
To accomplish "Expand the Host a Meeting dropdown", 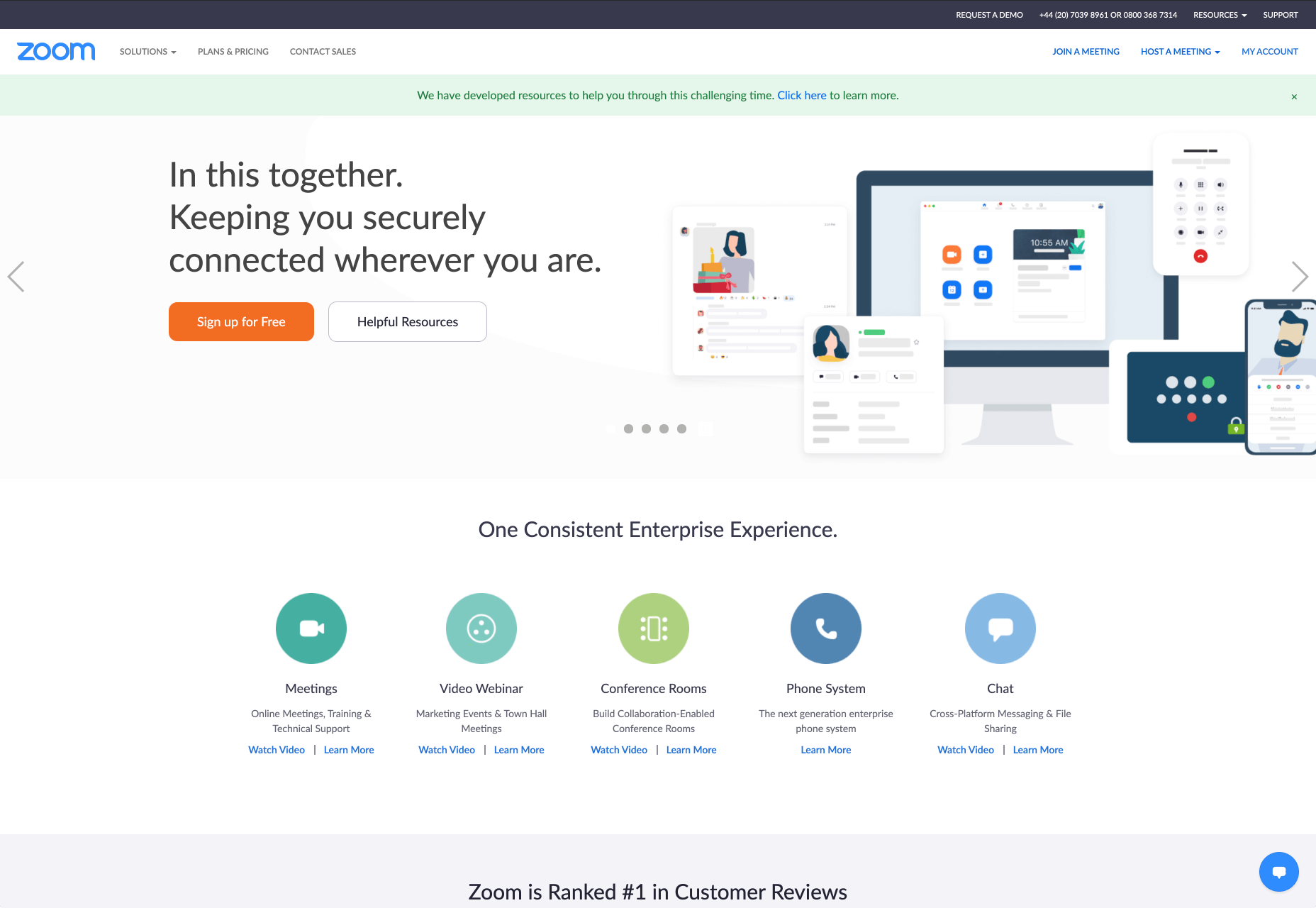I will coord(1180,52).
